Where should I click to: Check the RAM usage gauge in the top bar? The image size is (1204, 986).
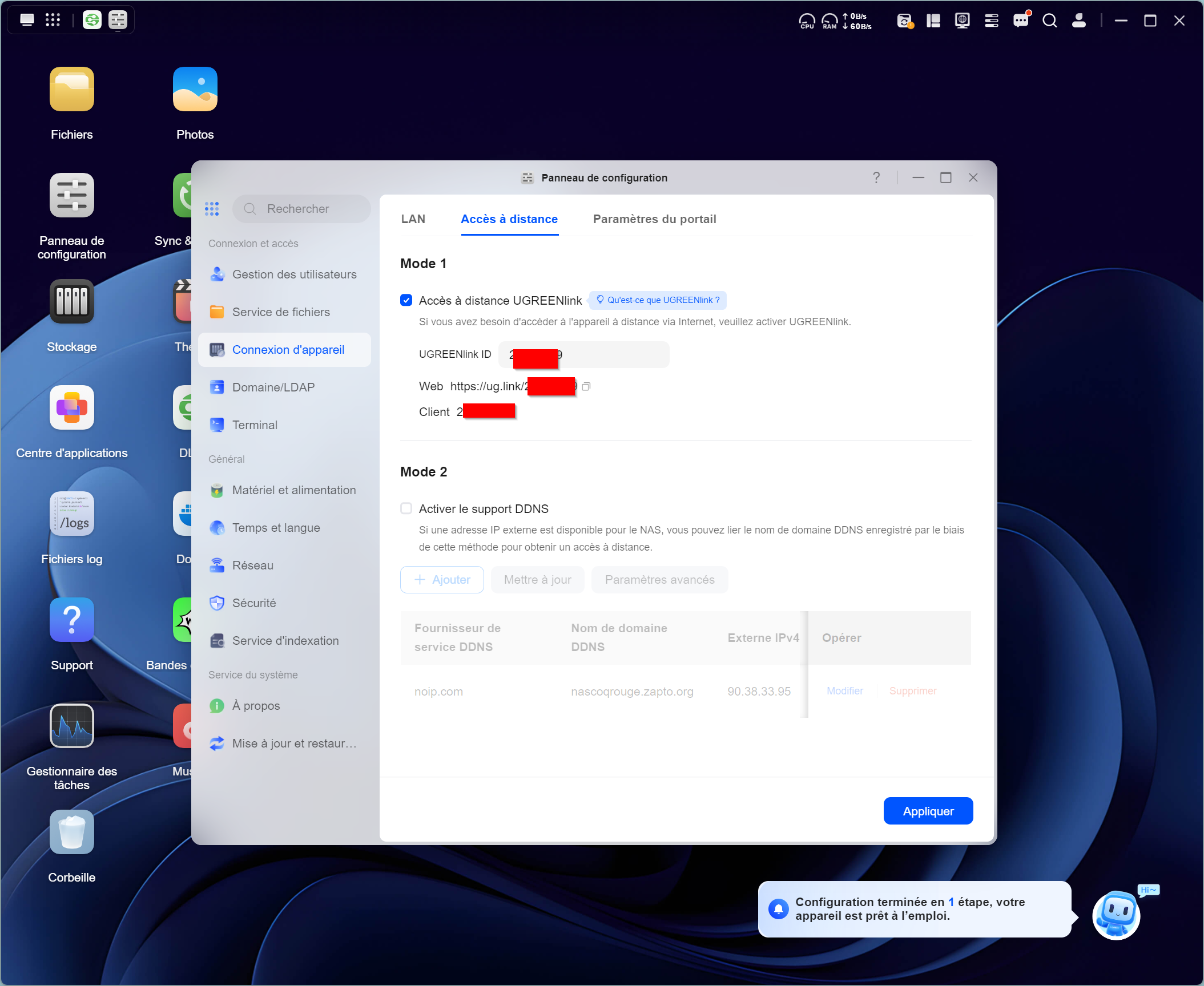(x=829, y=21)
